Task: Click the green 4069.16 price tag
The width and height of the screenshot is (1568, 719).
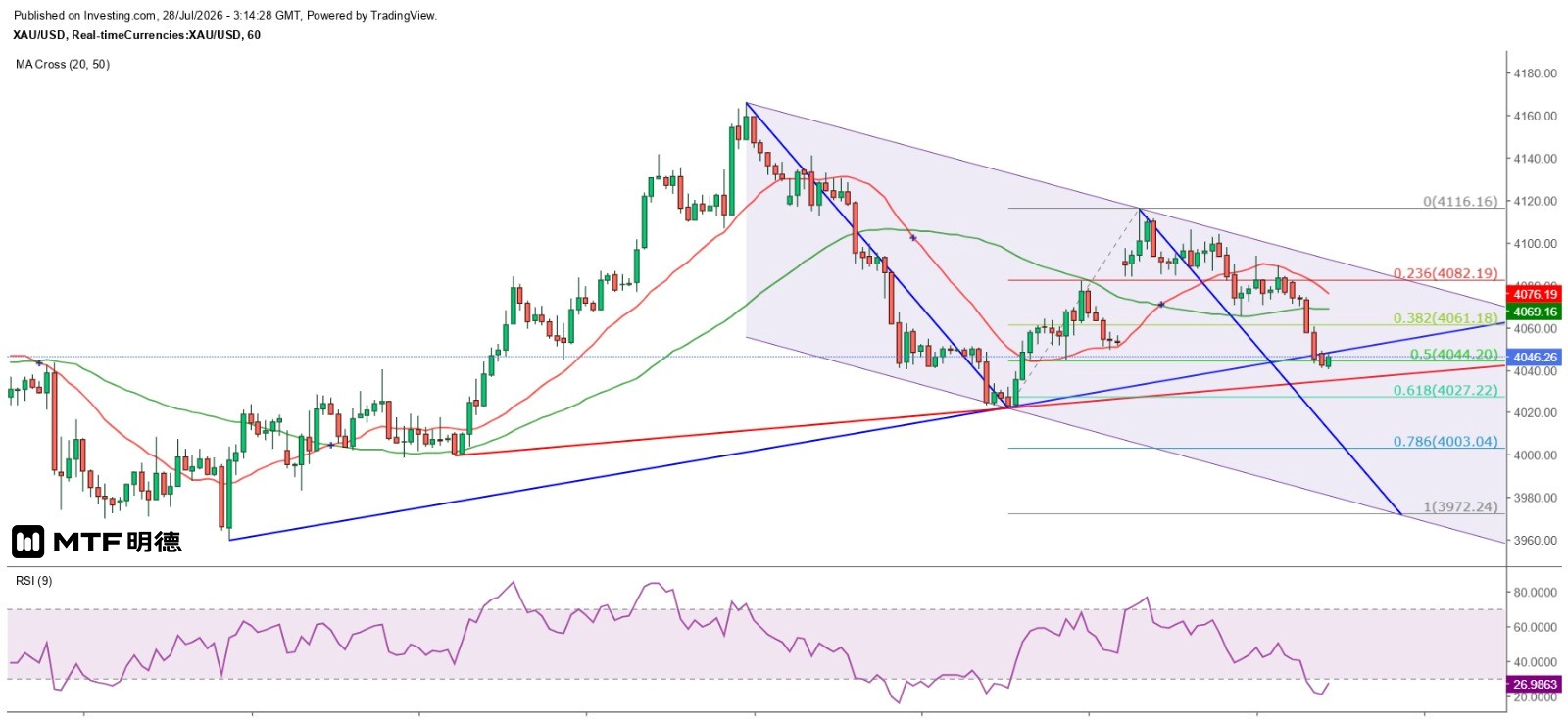Action: 1535,312
